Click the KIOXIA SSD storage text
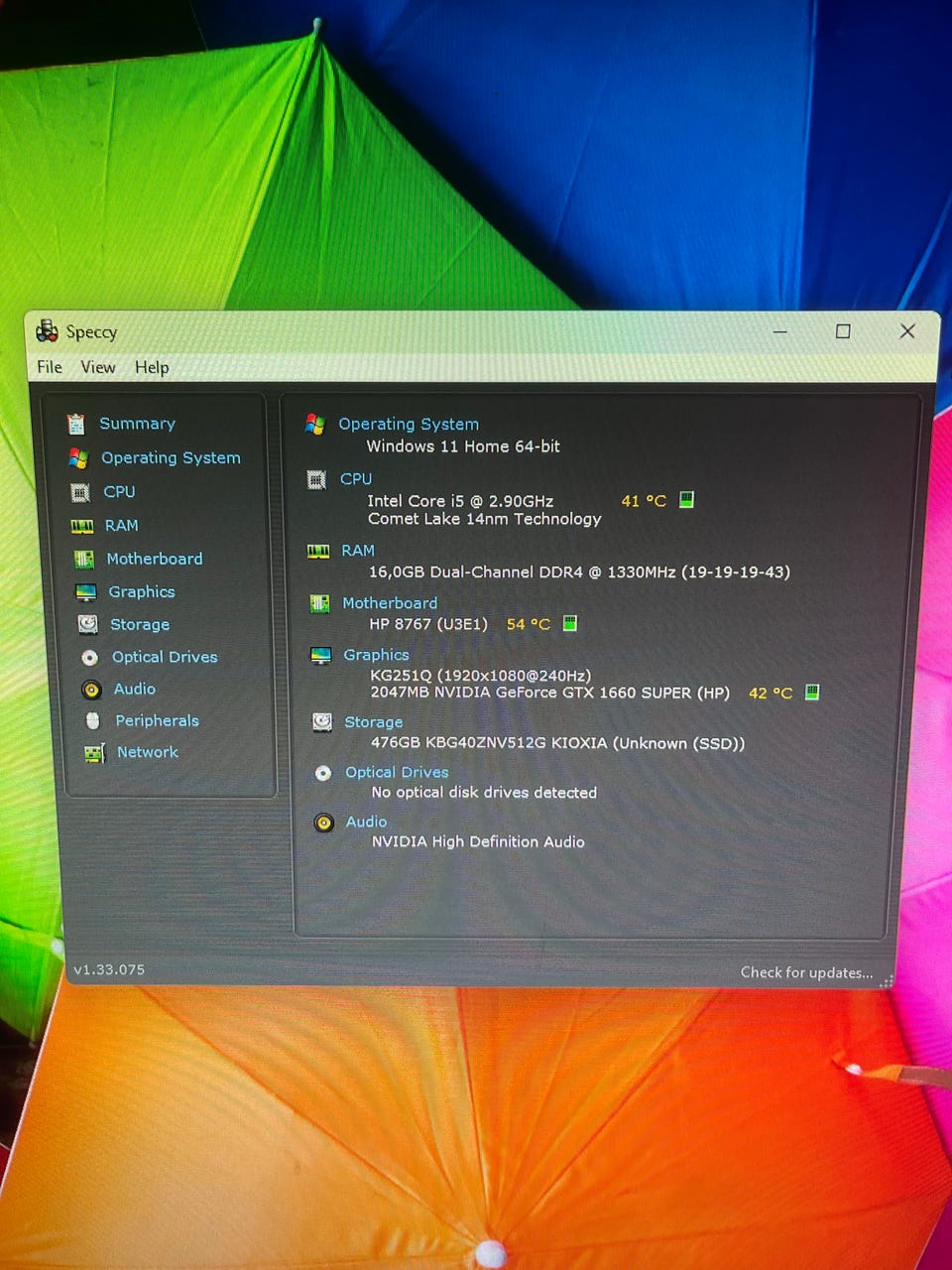 tap(557, 743)
